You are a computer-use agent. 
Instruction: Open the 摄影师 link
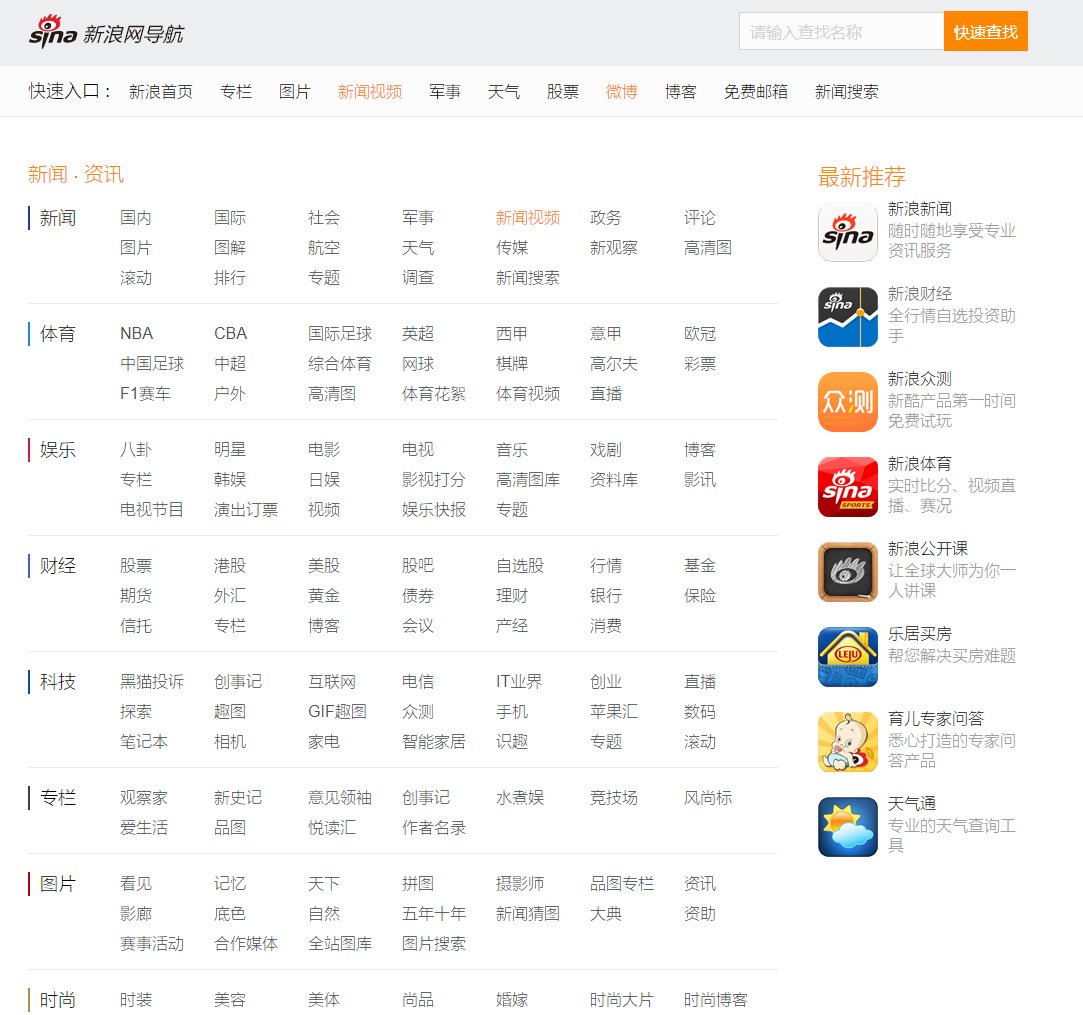click(x=519, y=884)
